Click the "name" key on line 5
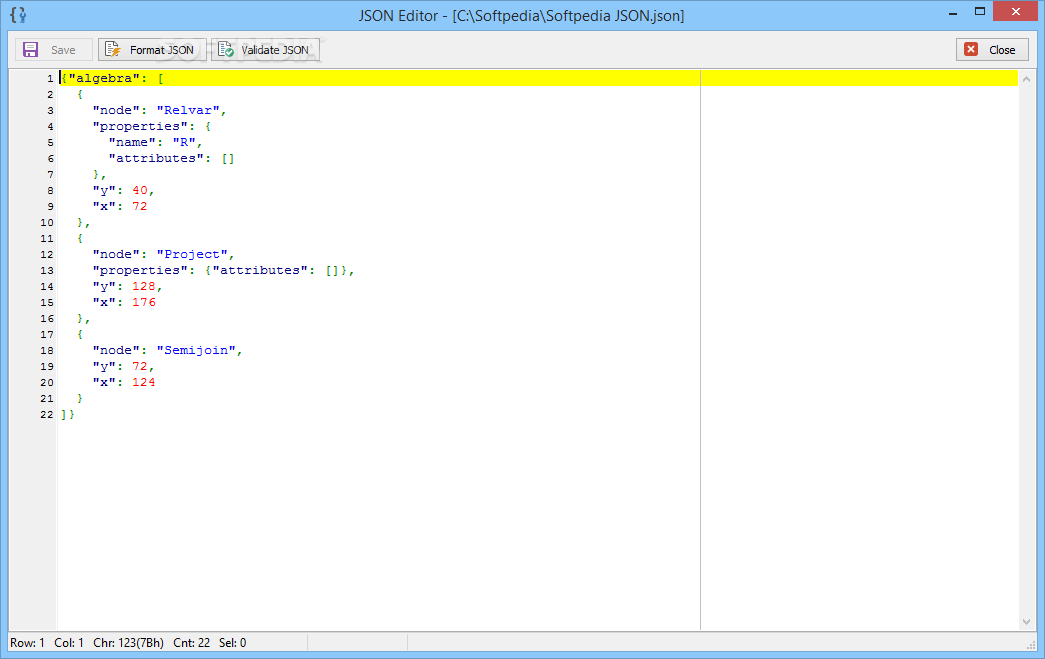This screenshot has height=659, width=1045. (132, 143)
